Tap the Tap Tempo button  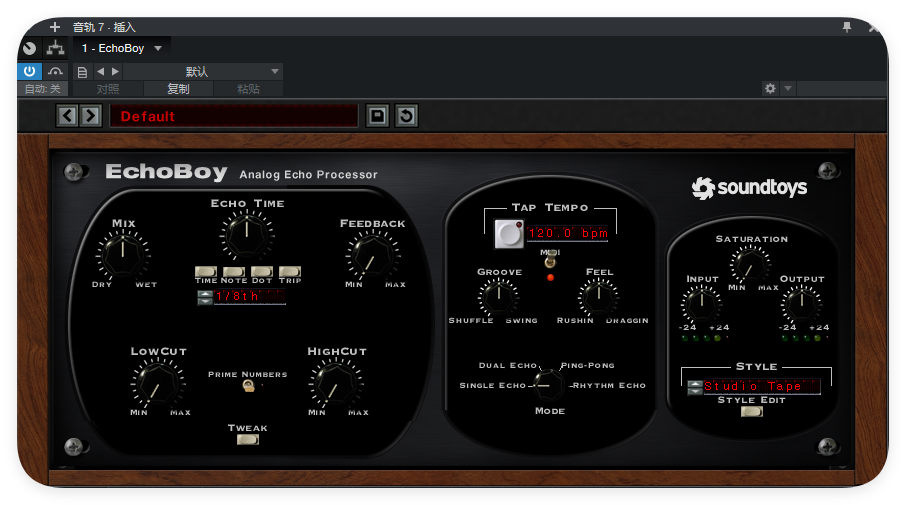pos(509,234)
